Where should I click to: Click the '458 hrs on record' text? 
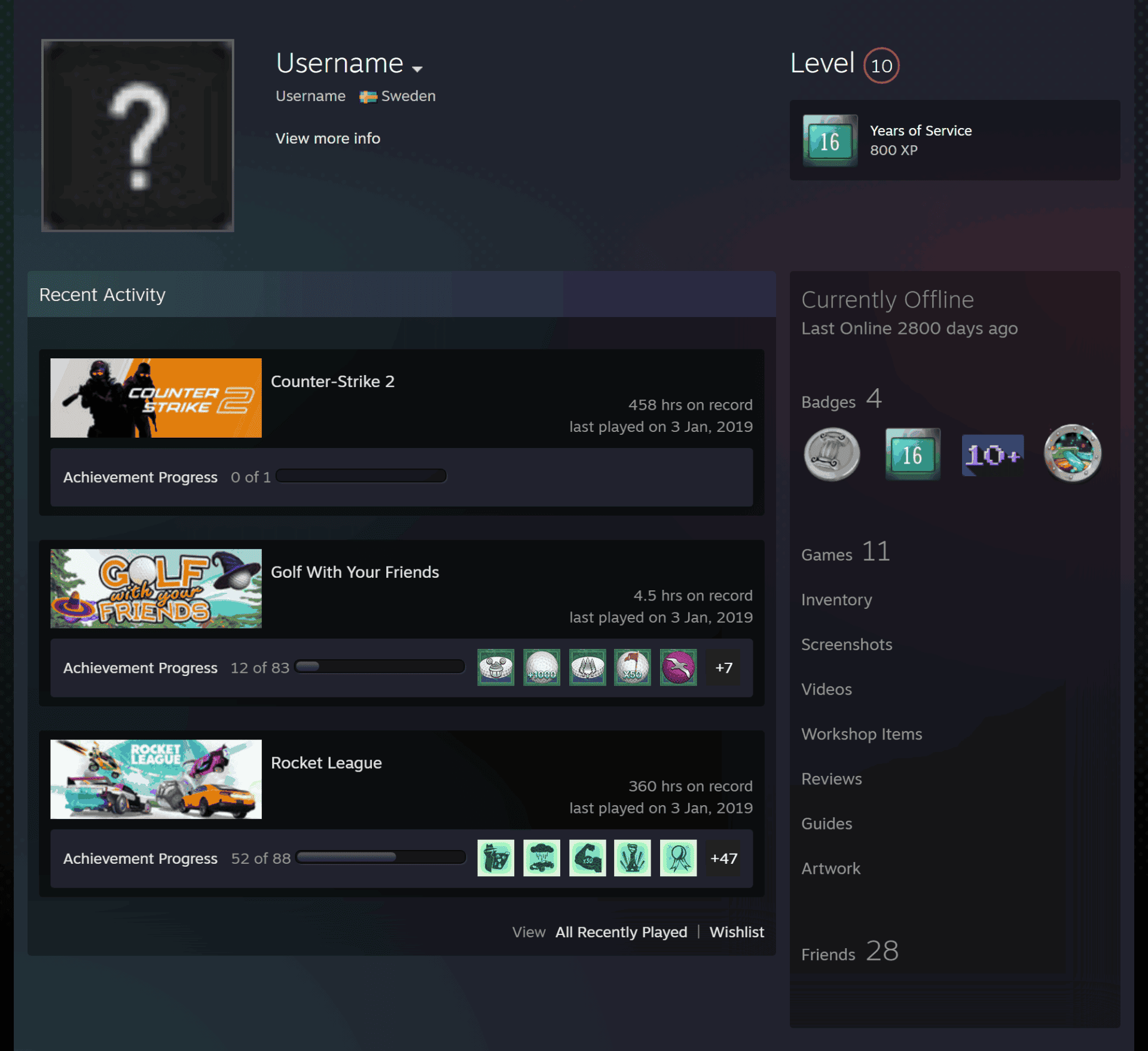click(690, 405)
